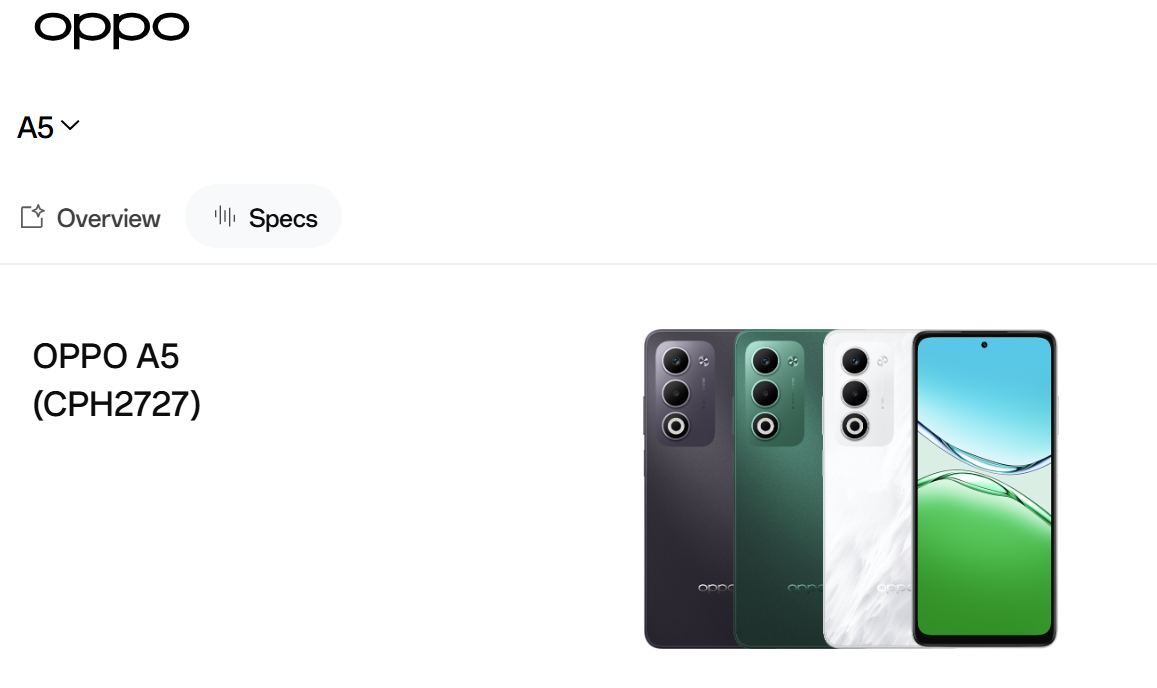Viewport: 1157px width, 688px height.
Task: Click the white phone's top camera lens
Action: tap(854, 361)
